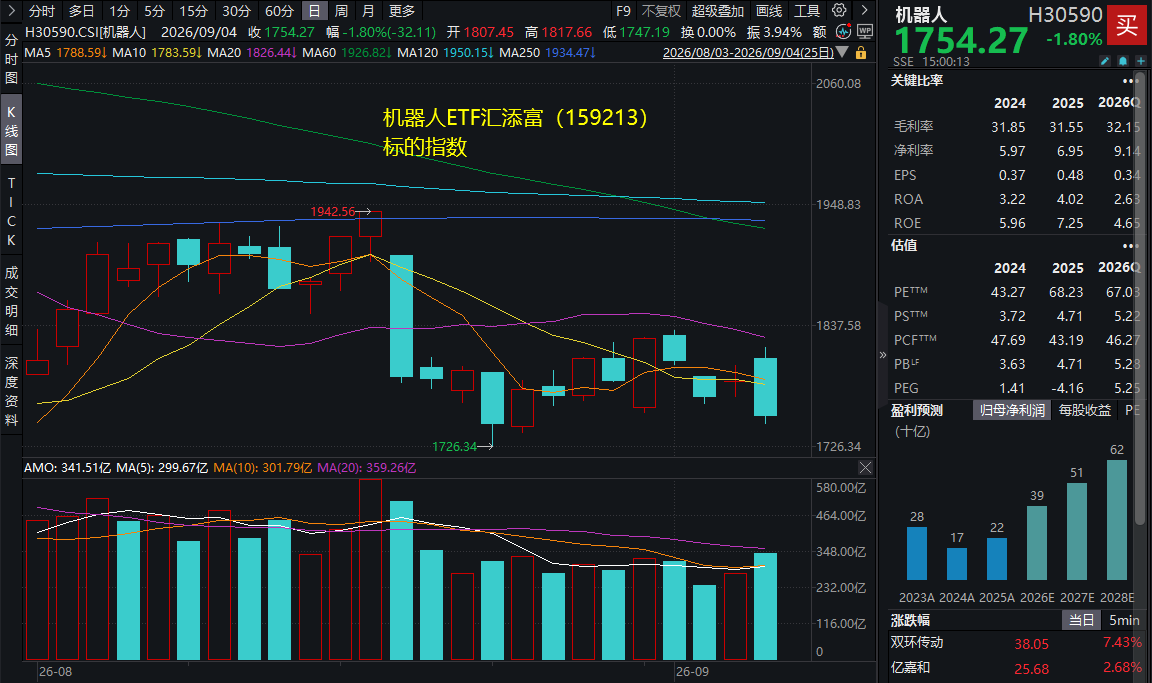
Task: Click the red 买 buy button
Action: coord(1126,26)
